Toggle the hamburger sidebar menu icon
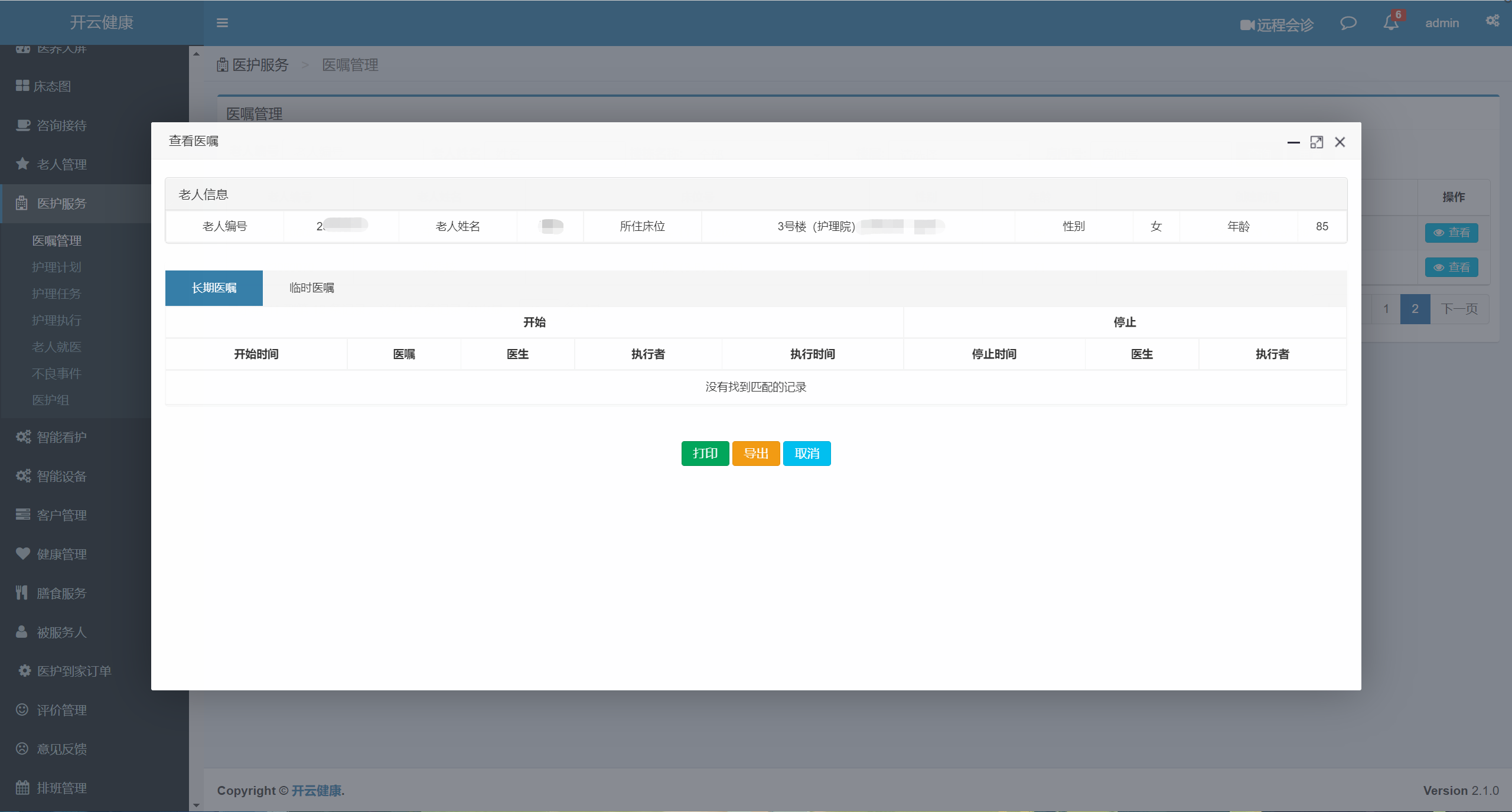1512x812 pixels. point(222,23)
